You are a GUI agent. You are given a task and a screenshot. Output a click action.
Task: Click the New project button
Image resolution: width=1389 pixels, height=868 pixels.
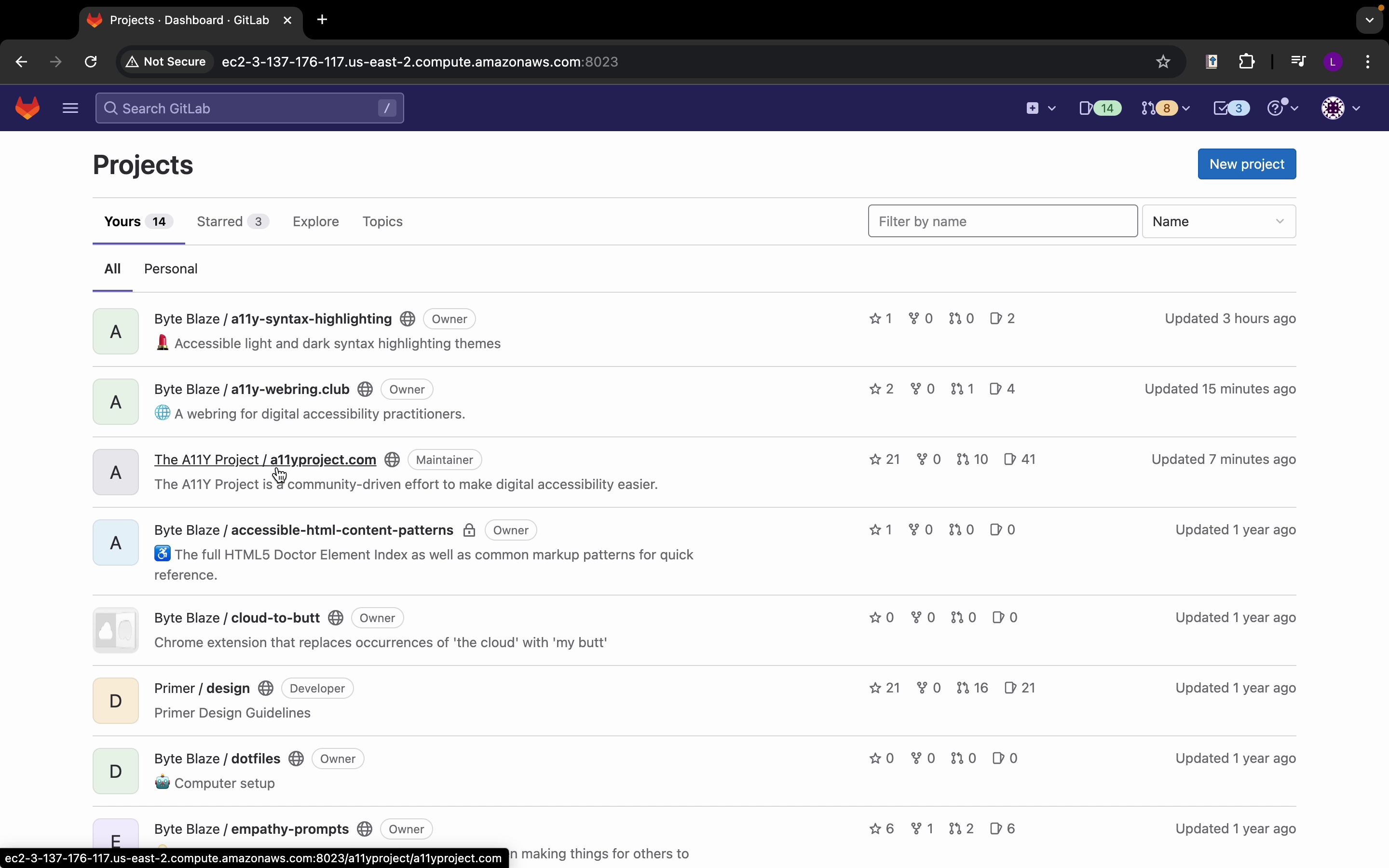click(x=1246, y=165)
